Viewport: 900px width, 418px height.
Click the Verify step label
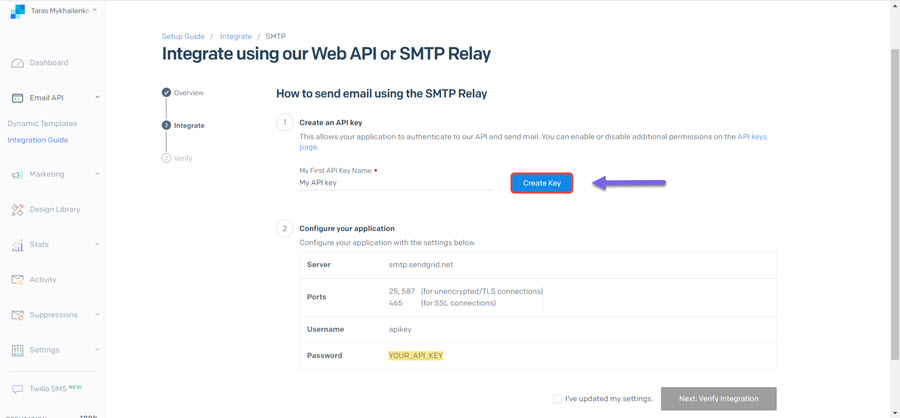pyautogui.click(x=183, y=158)
